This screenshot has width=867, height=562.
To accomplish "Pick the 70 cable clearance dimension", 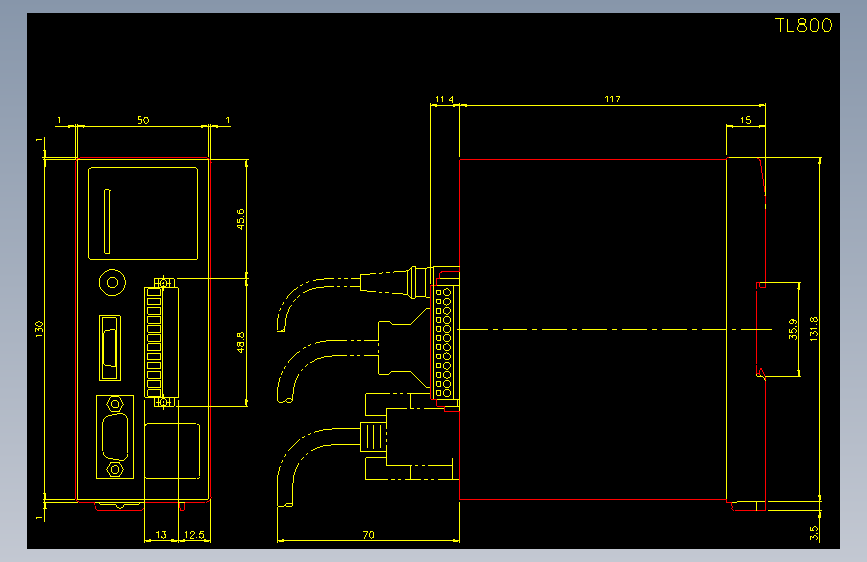I will (368, 535).
